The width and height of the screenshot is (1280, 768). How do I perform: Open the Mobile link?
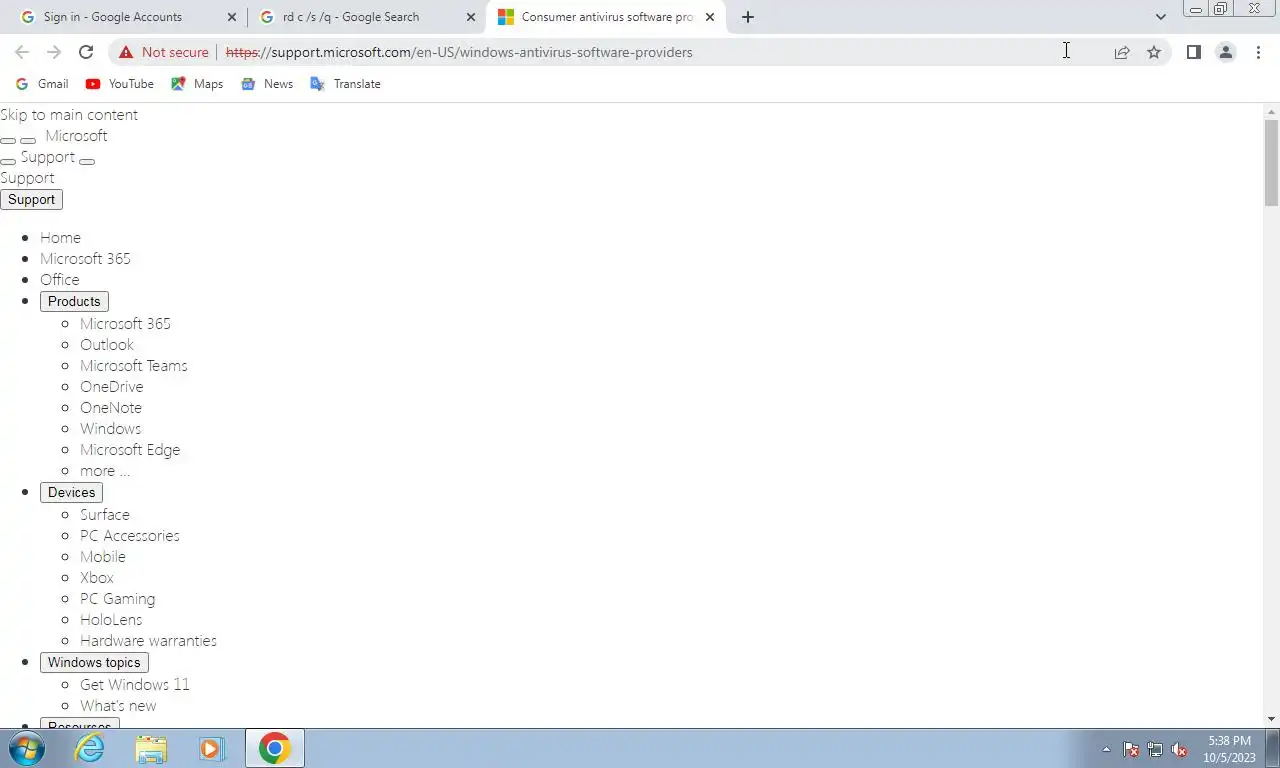(103, 557)
